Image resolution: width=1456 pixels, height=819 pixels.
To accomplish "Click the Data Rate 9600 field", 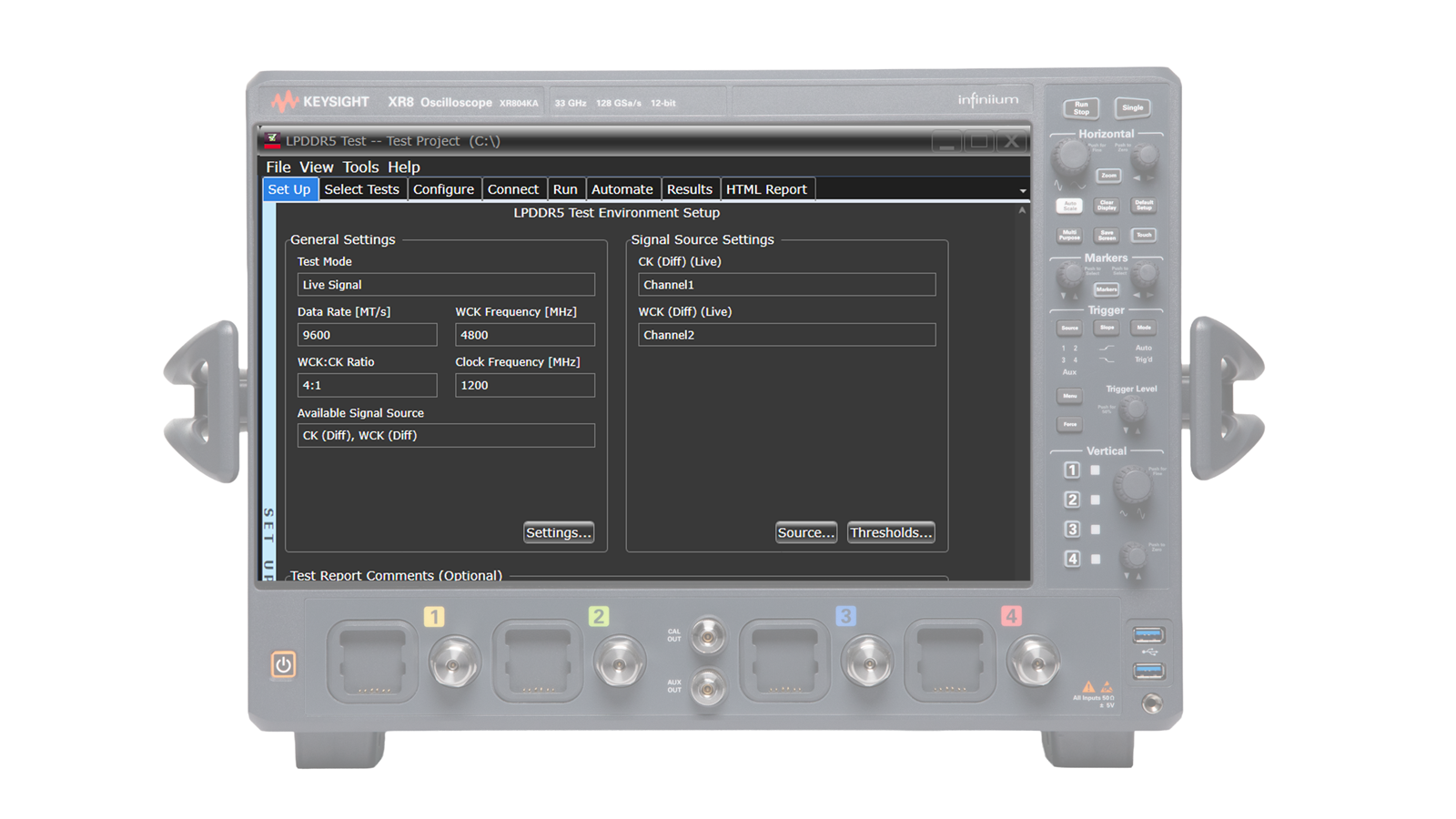I will (367, 335).
